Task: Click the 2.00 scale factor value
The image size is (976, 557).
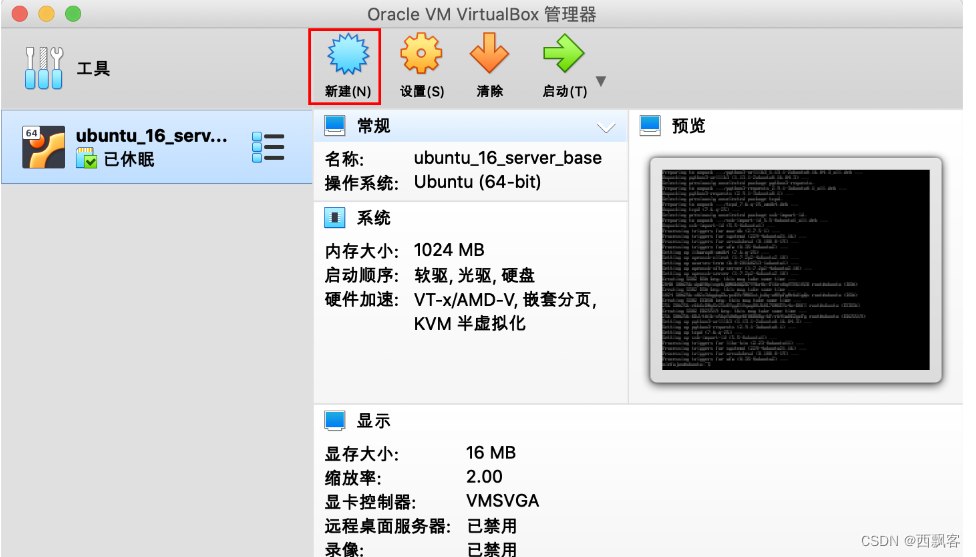Action: click(x=484, y=477)
